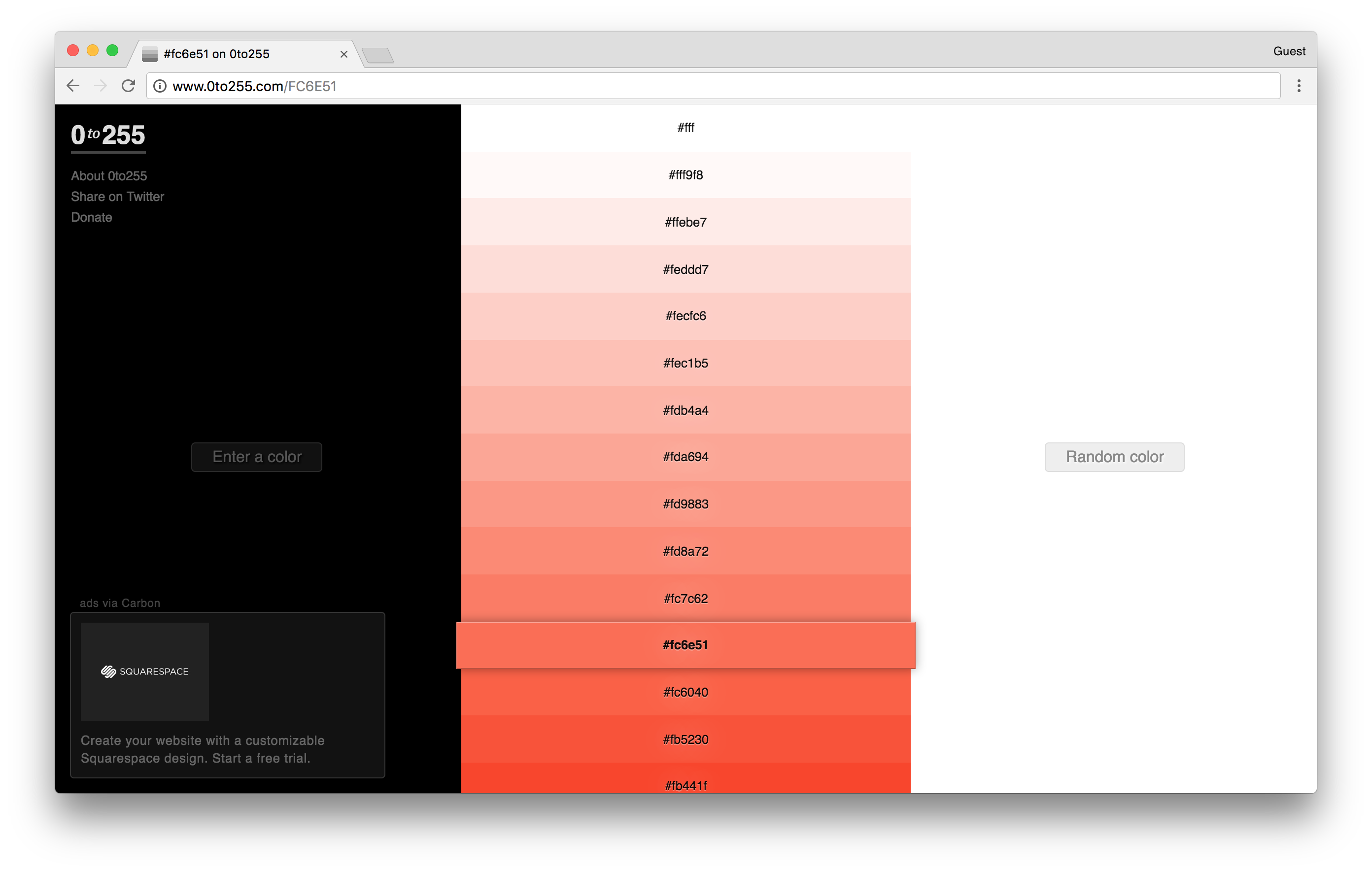Choose the #fec1b5 color swatch
Image resolution: width=1372 pixels, height=872 pixels.
[686, 364]
